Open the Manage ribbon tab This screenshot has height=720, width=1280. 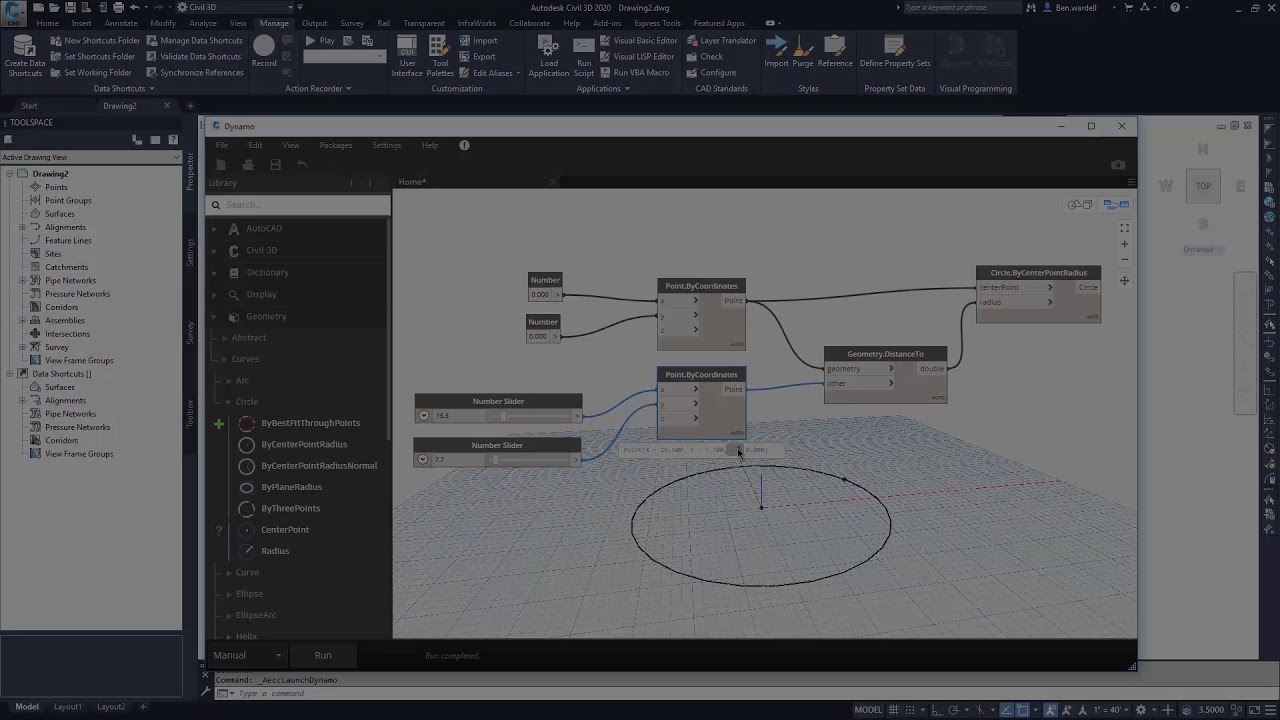tap(273, 23)
